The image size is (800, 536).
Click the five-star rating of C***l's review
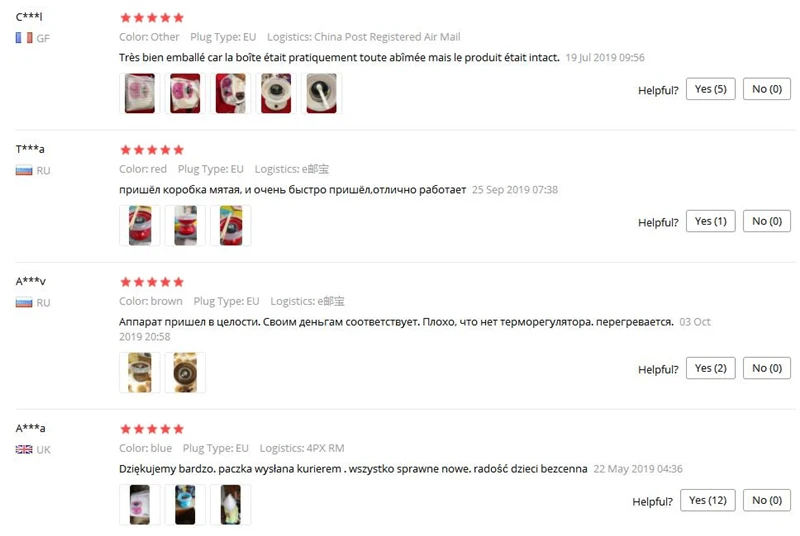click(152, 18)
